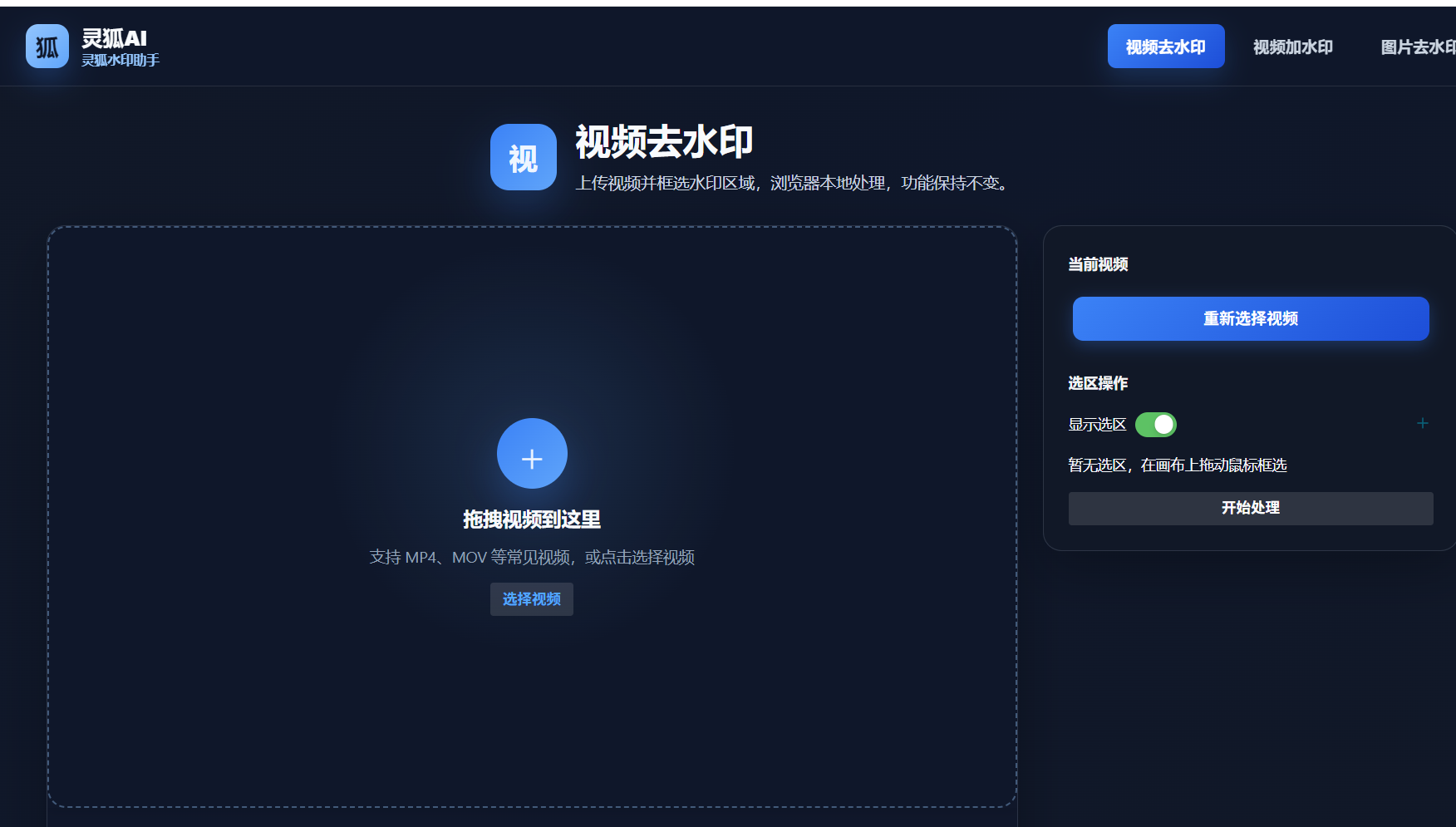
Task: Toggle the 显示选区 switch off
Action: click(1156, 425)
